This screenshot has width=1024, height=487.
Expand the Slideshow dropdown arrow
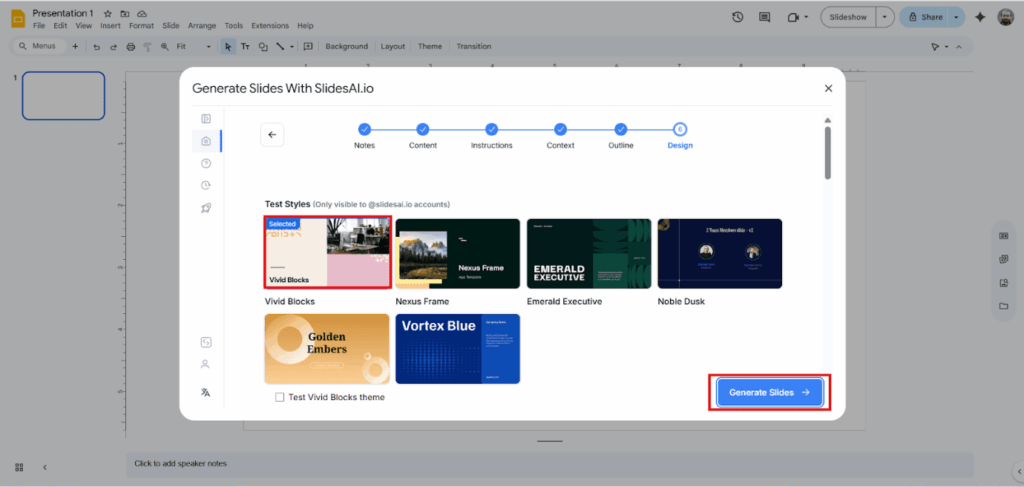(885, 17)
